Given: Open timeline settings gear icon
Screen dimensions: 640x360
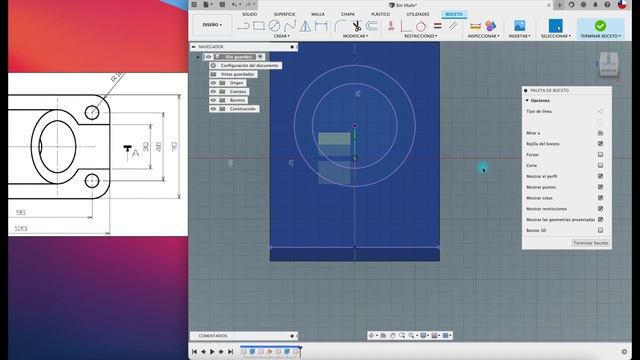Looking at the screenshot, I should pyautogui.click(x=624, y=351).
